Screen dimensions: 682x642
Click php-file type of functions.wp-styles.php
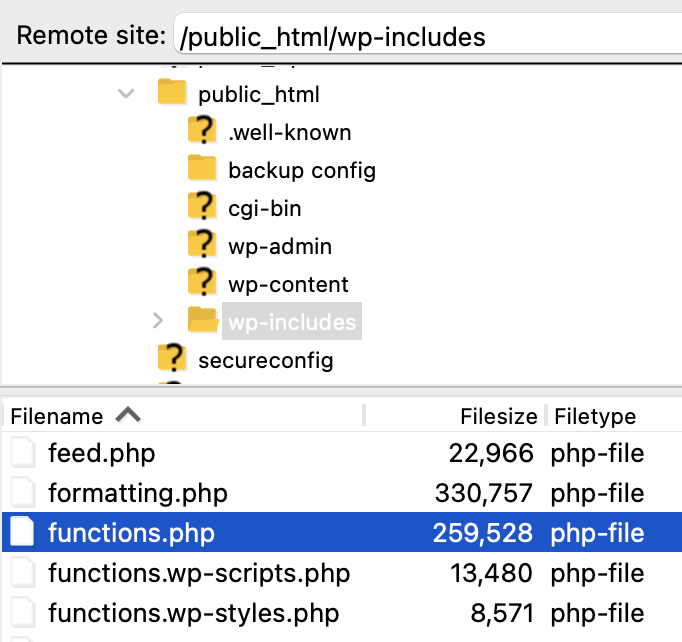click(597, 614)
